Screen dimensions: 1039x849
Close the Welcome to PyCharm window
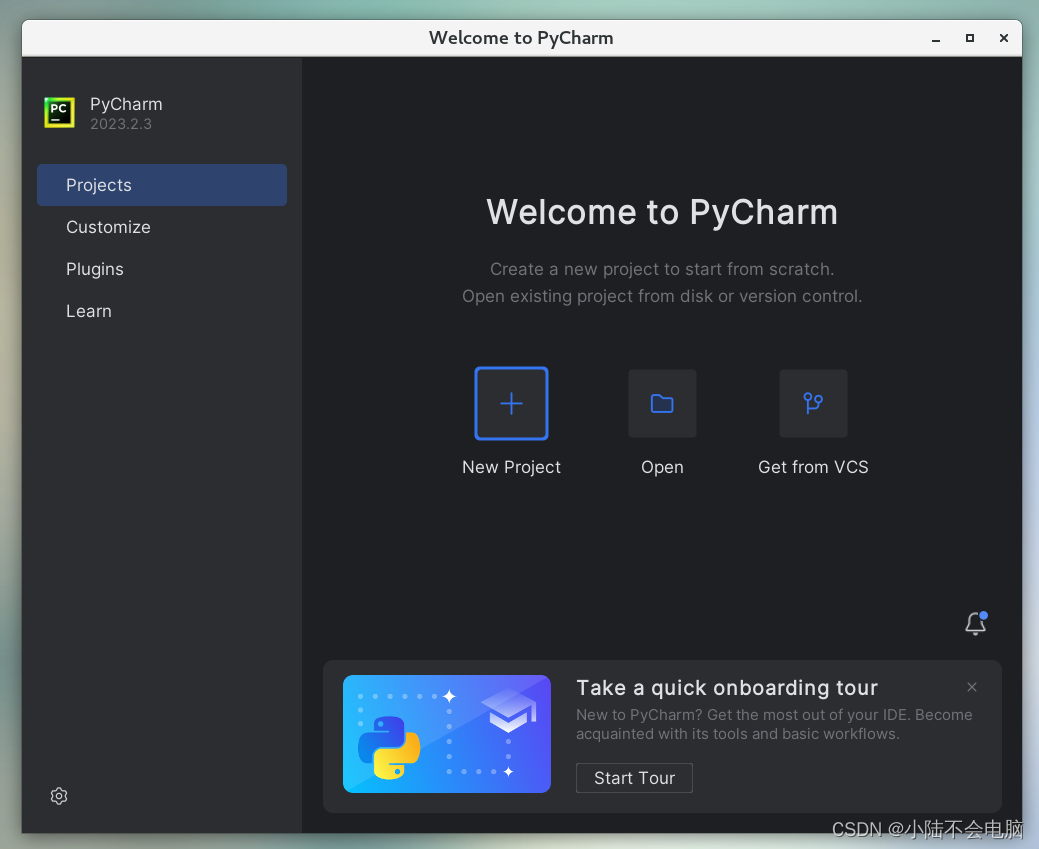(x=1004, y=38)
